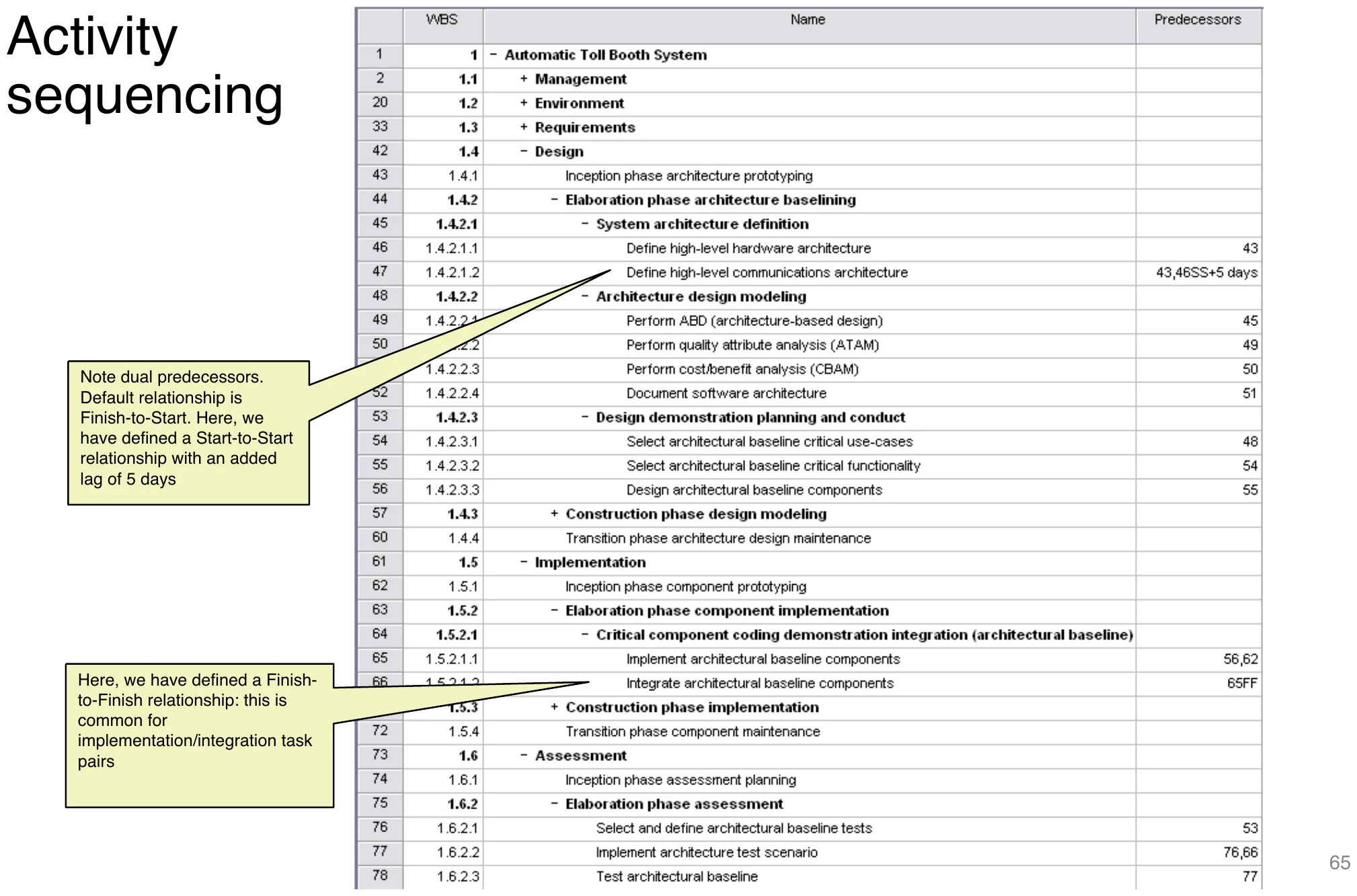Select 'Perform cost/benefit analysis (CBAM)' task
The height and width of the screenshot is (896, 1357).
pos(742,370)
